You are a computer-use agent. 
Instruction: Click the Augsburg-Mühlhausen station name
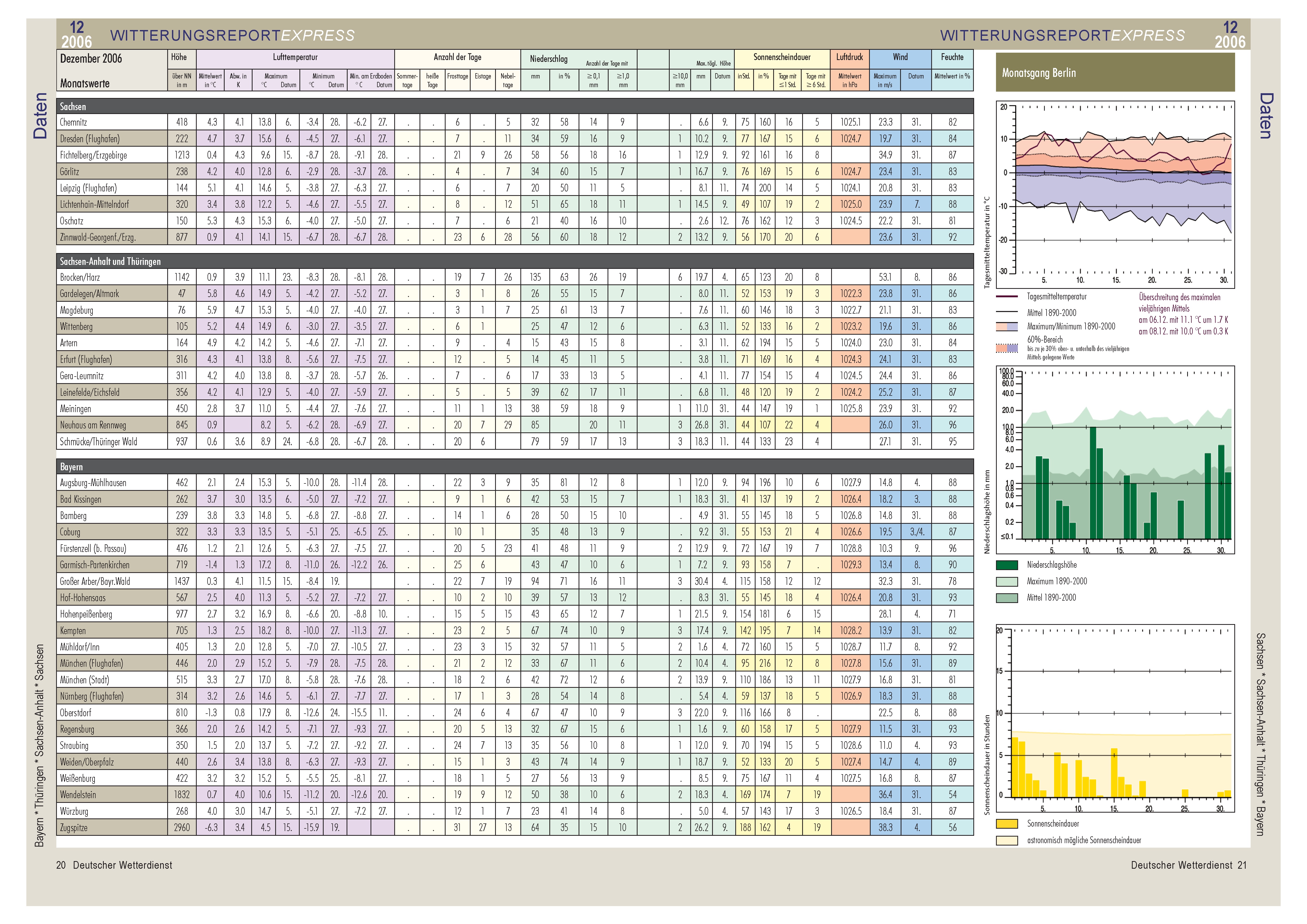coord(93,483)
